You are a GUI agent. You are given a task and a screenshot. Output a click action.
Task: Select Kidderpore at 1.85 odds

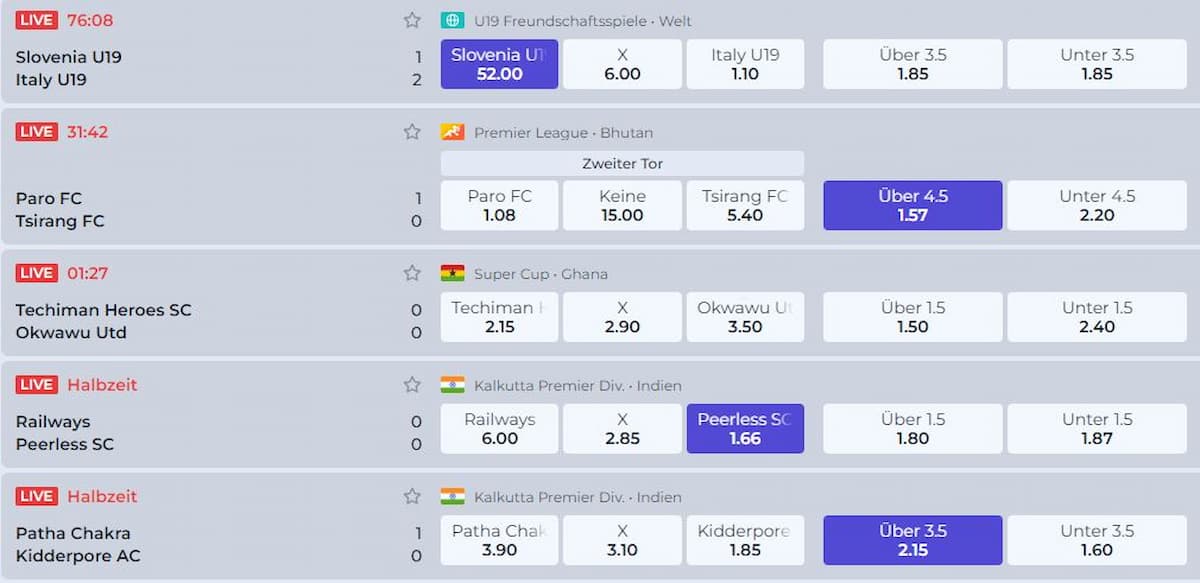pos(745,540)
